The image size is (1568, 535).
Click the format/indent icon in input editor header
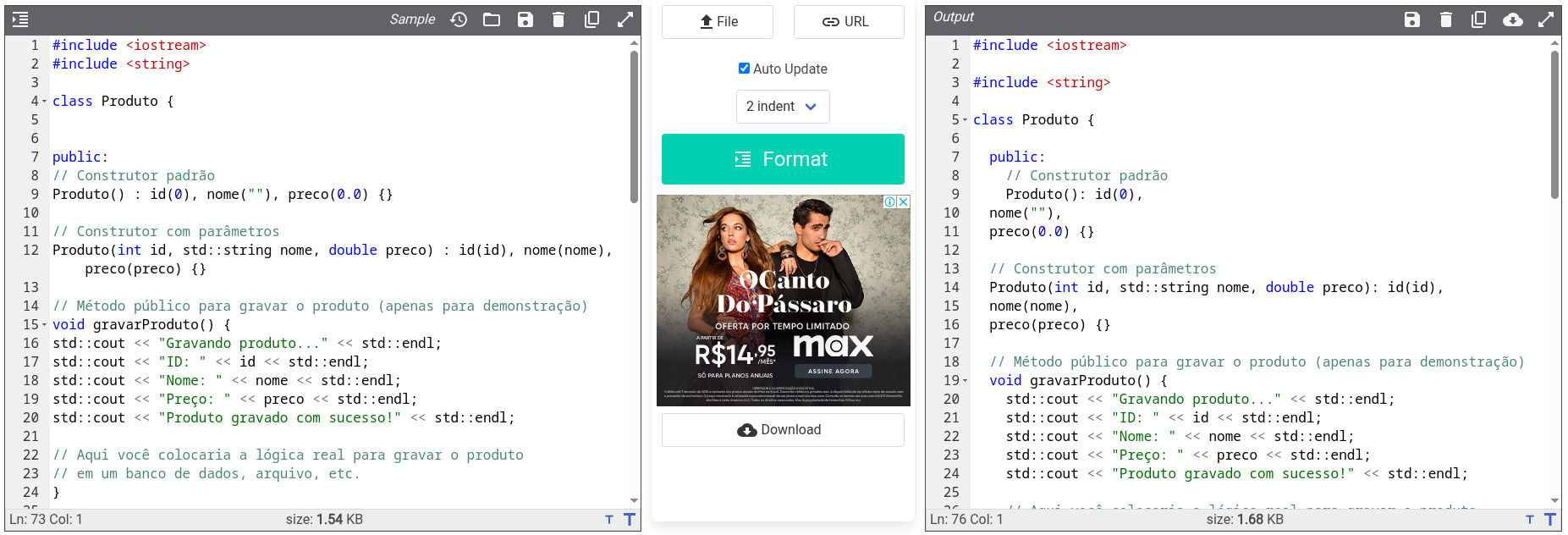tap(20, 19)
